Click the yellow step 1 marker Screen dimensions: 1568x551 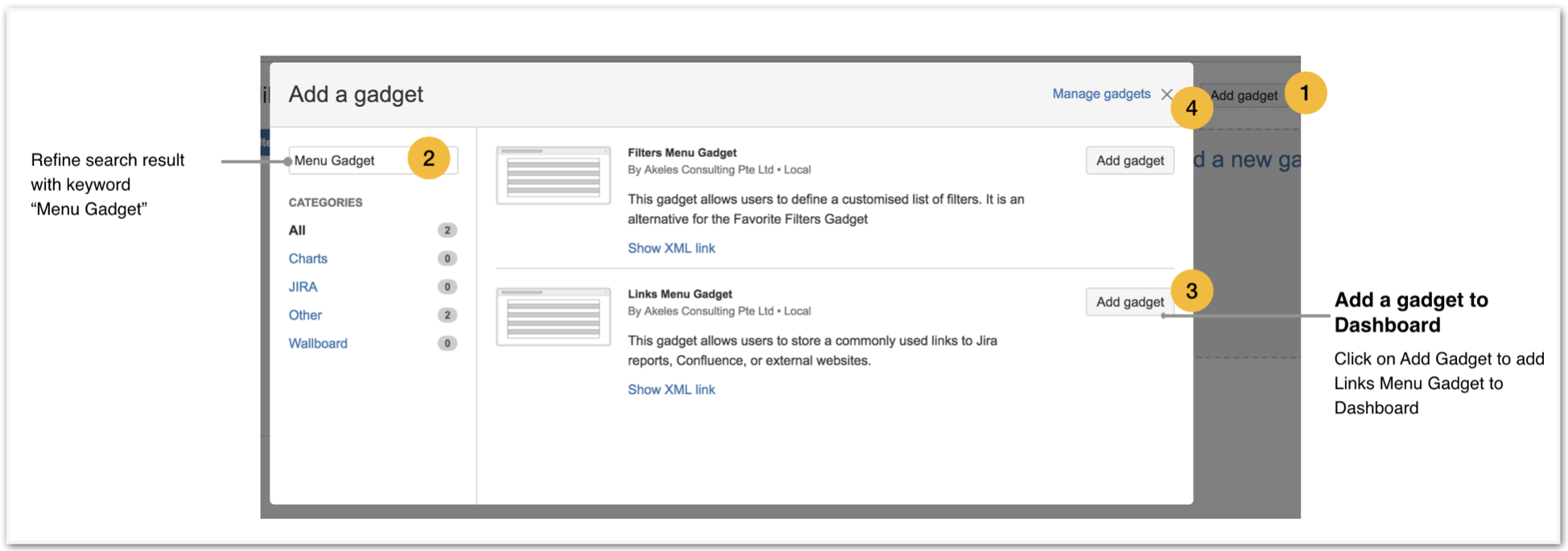[x=1305, y=93]
